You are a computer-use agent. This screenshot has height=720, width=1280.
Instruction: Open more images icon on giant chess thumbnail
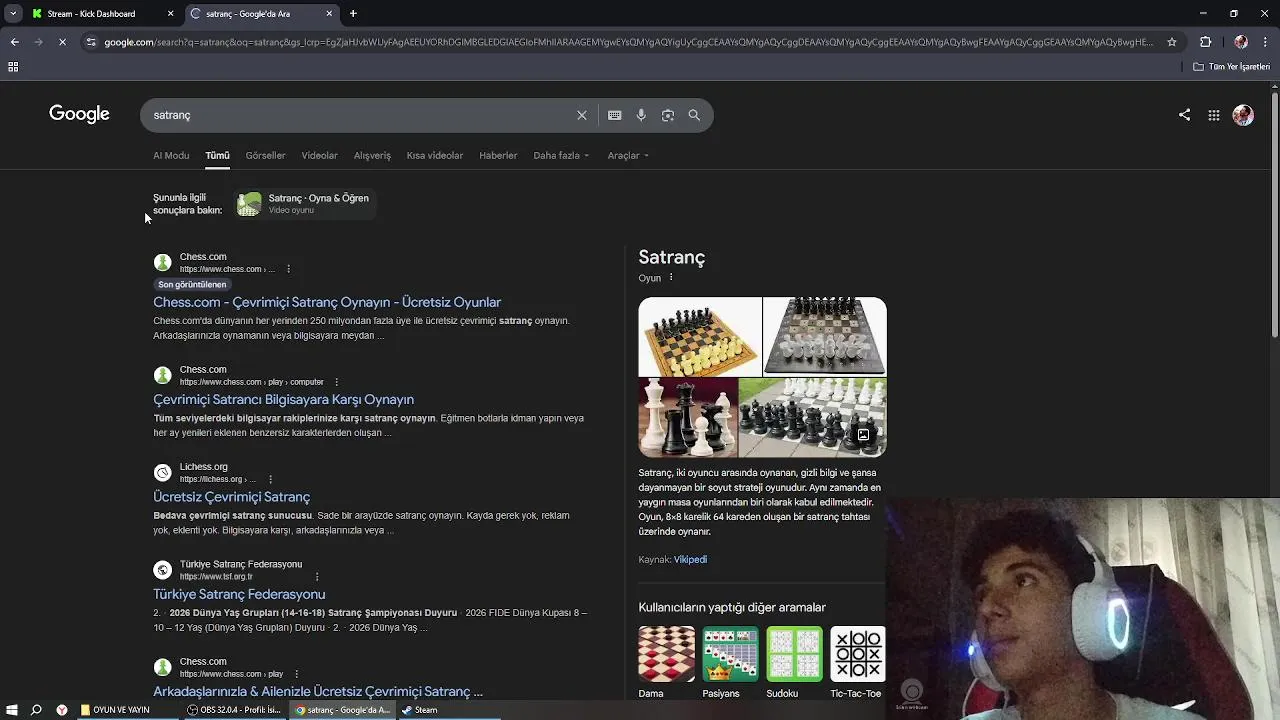[863, 435]
